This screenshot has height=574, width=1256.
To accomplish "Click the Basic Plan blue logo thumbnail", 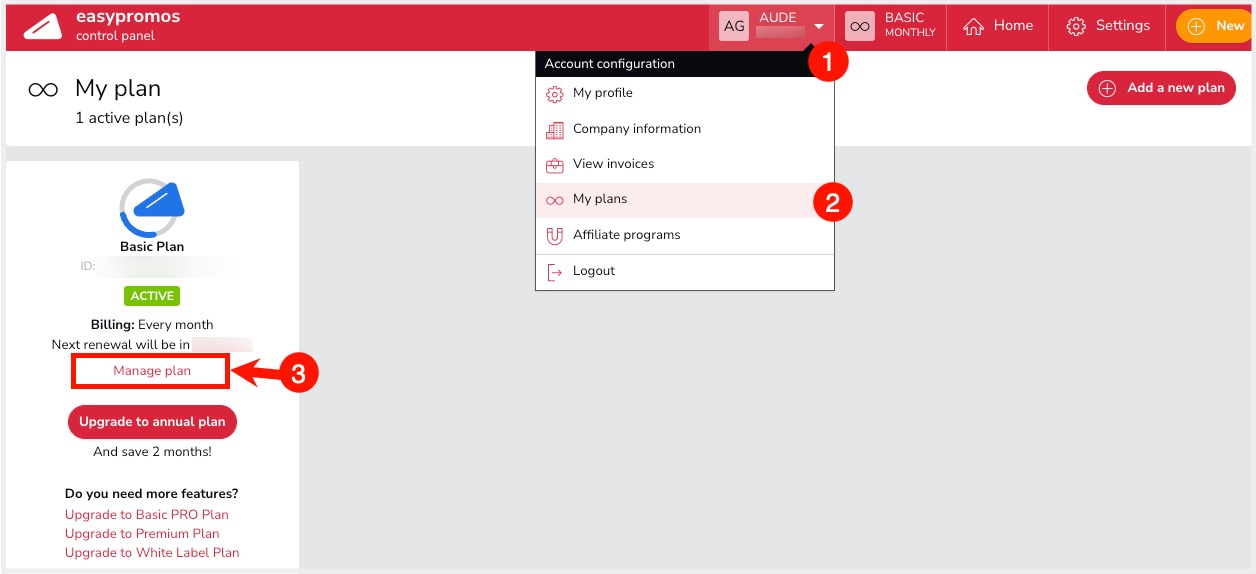I will click(152, 208).
